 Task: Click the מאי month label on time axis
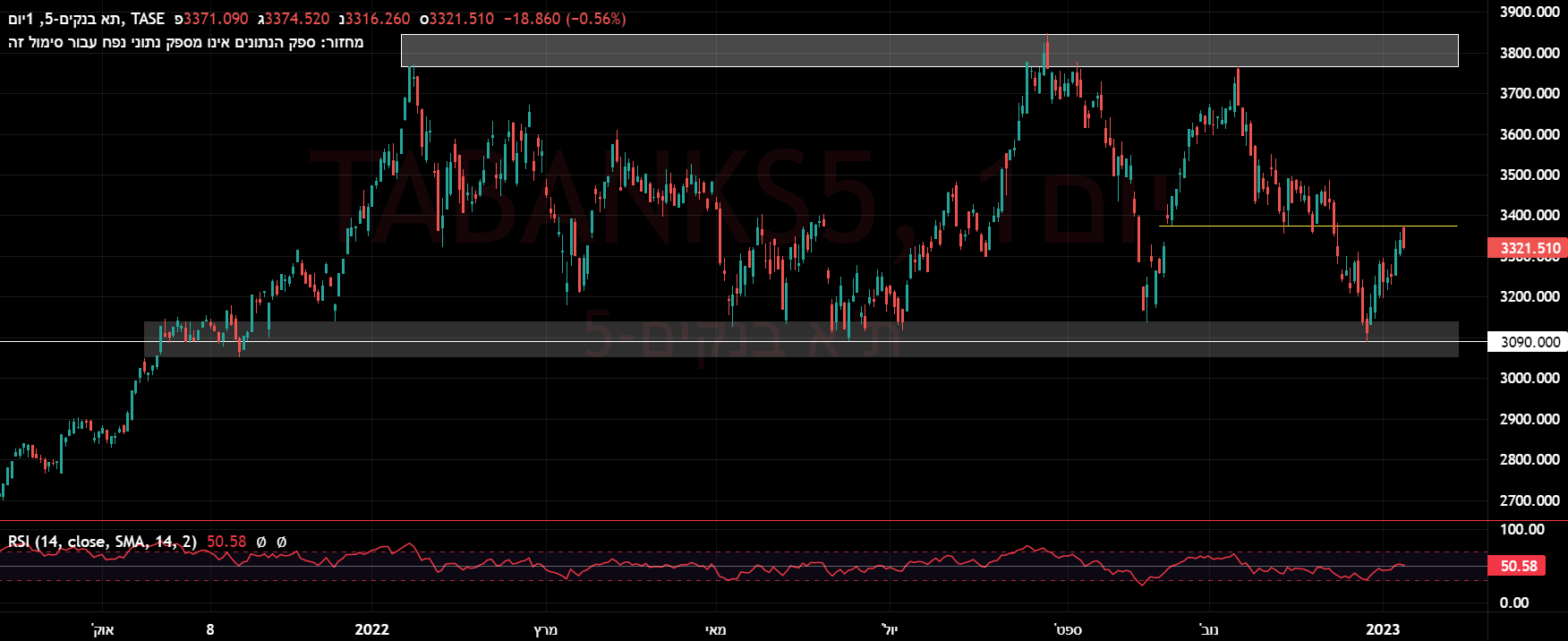click(x=715, y=629)
